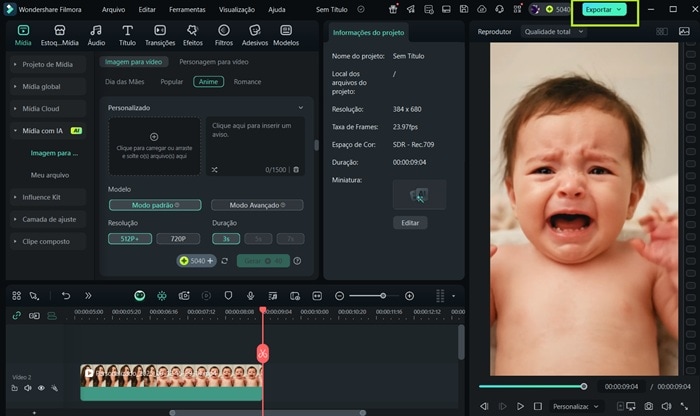Viewport: 700px width, 416px height.
Task: Choose 720P resolution
Action: coord(178,239)
